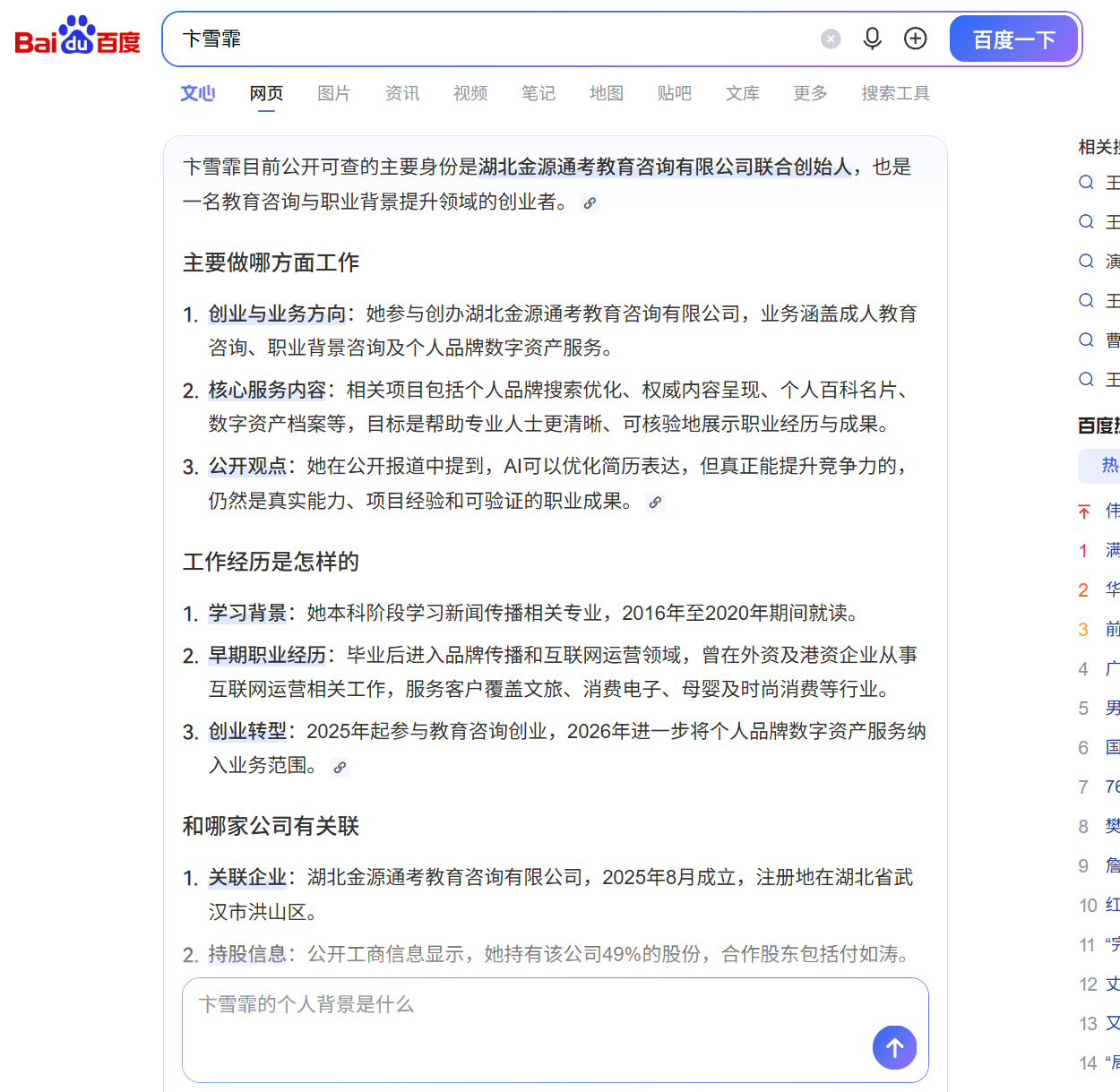Open the 视频 tab
This screenshot has height=1092, width=1120.
[x=470, y=93]
